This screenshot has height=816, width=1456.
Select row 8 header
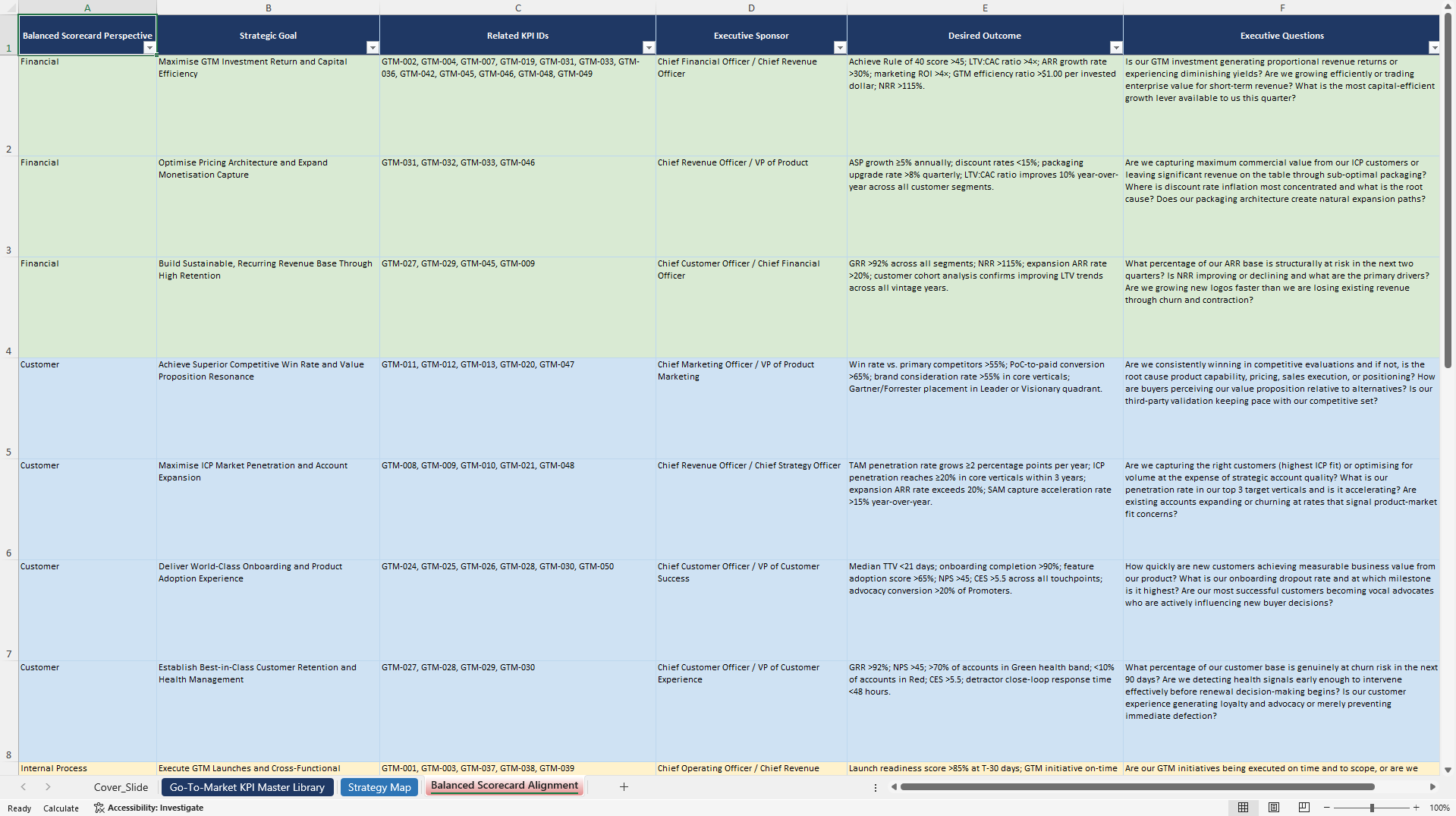9,711
